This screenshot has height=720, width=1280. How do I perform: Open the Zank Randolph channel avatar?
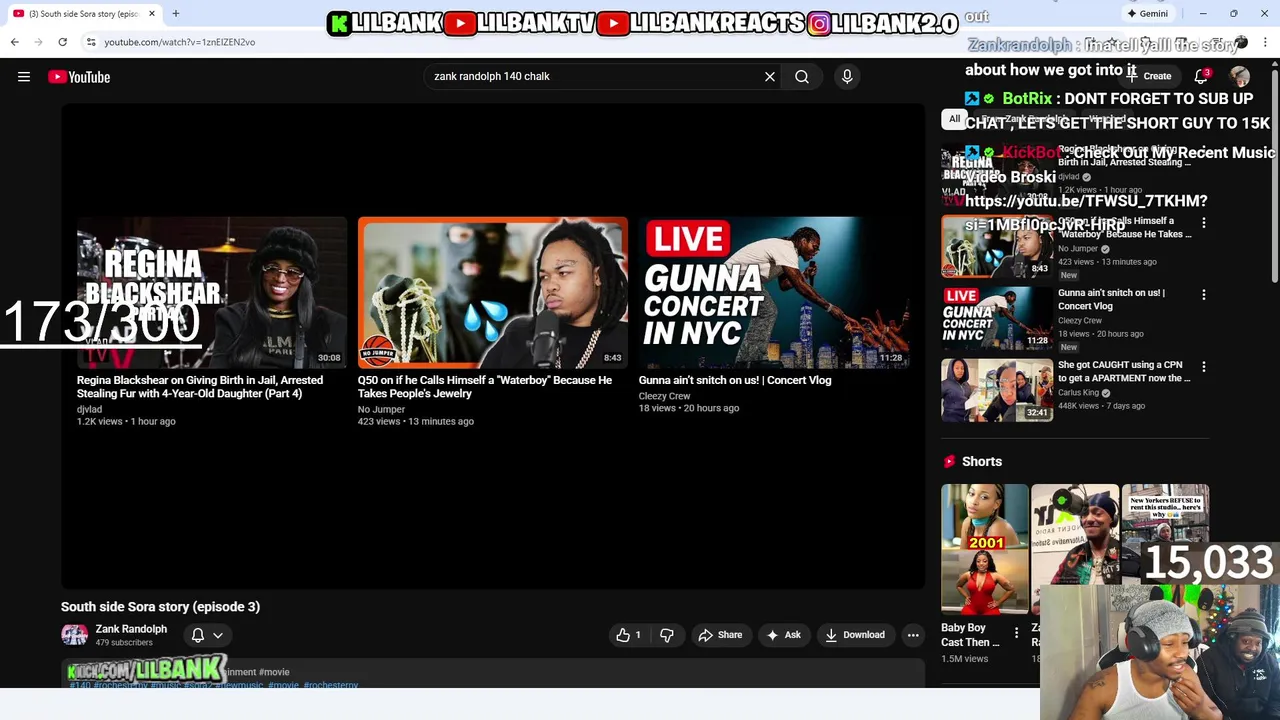coord(74,635)
